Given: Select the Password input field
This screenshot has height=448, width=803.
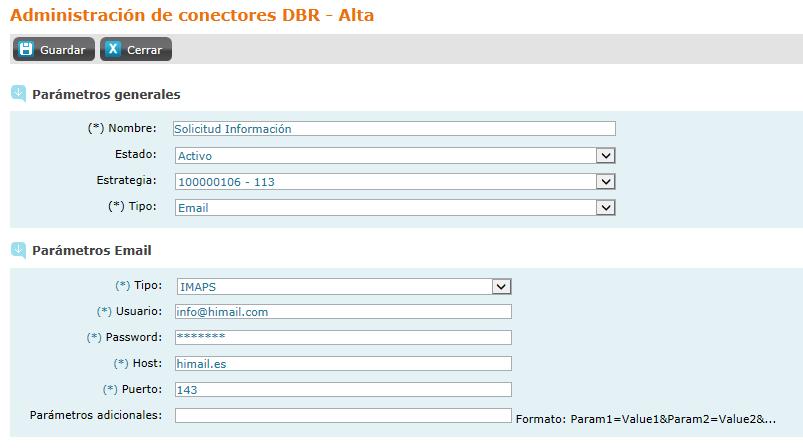Looking at the screenshot, I should (343, 337).
